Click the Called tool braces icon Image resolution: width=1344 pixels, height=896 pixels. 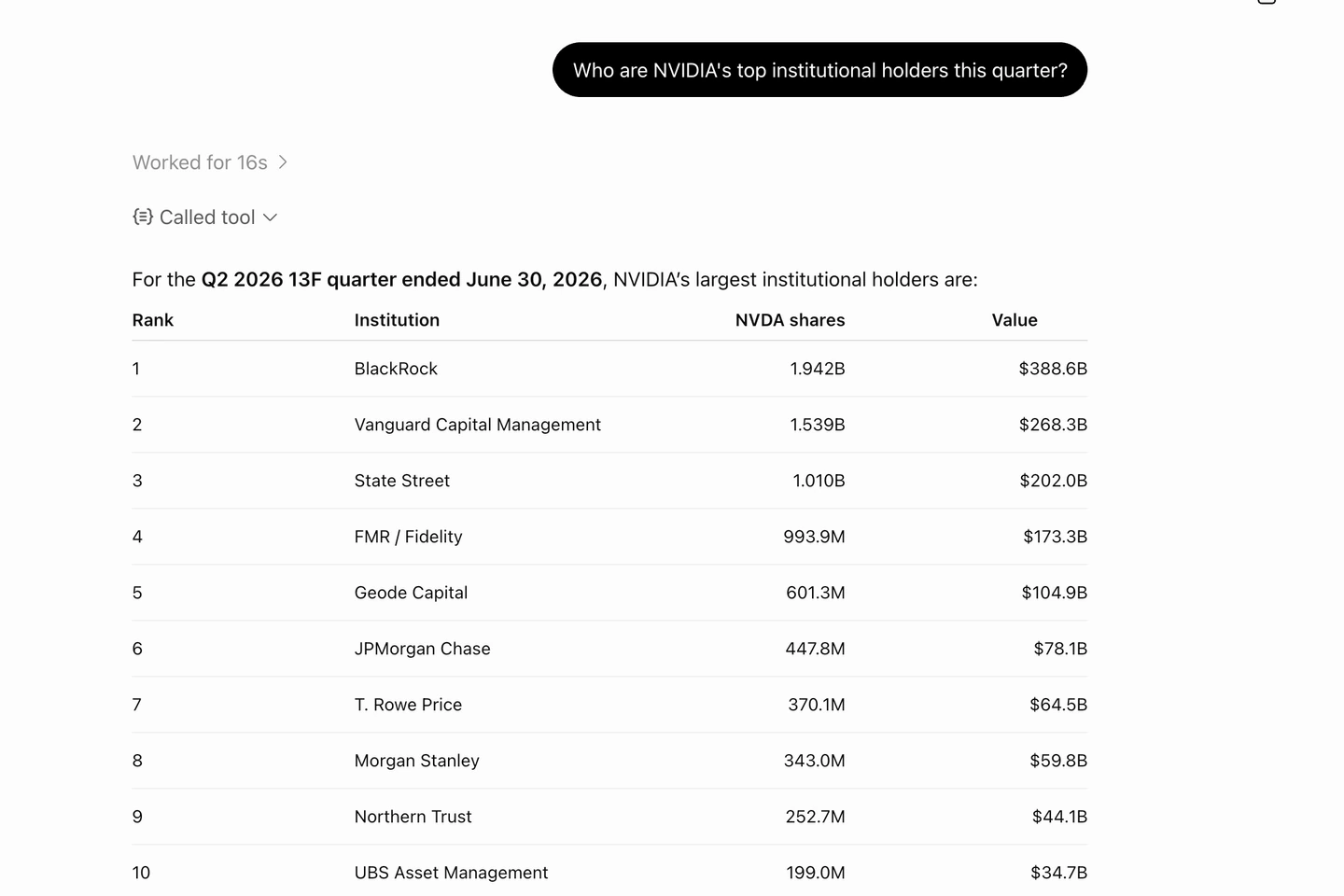pyautogui.click(x=143, y=217)
